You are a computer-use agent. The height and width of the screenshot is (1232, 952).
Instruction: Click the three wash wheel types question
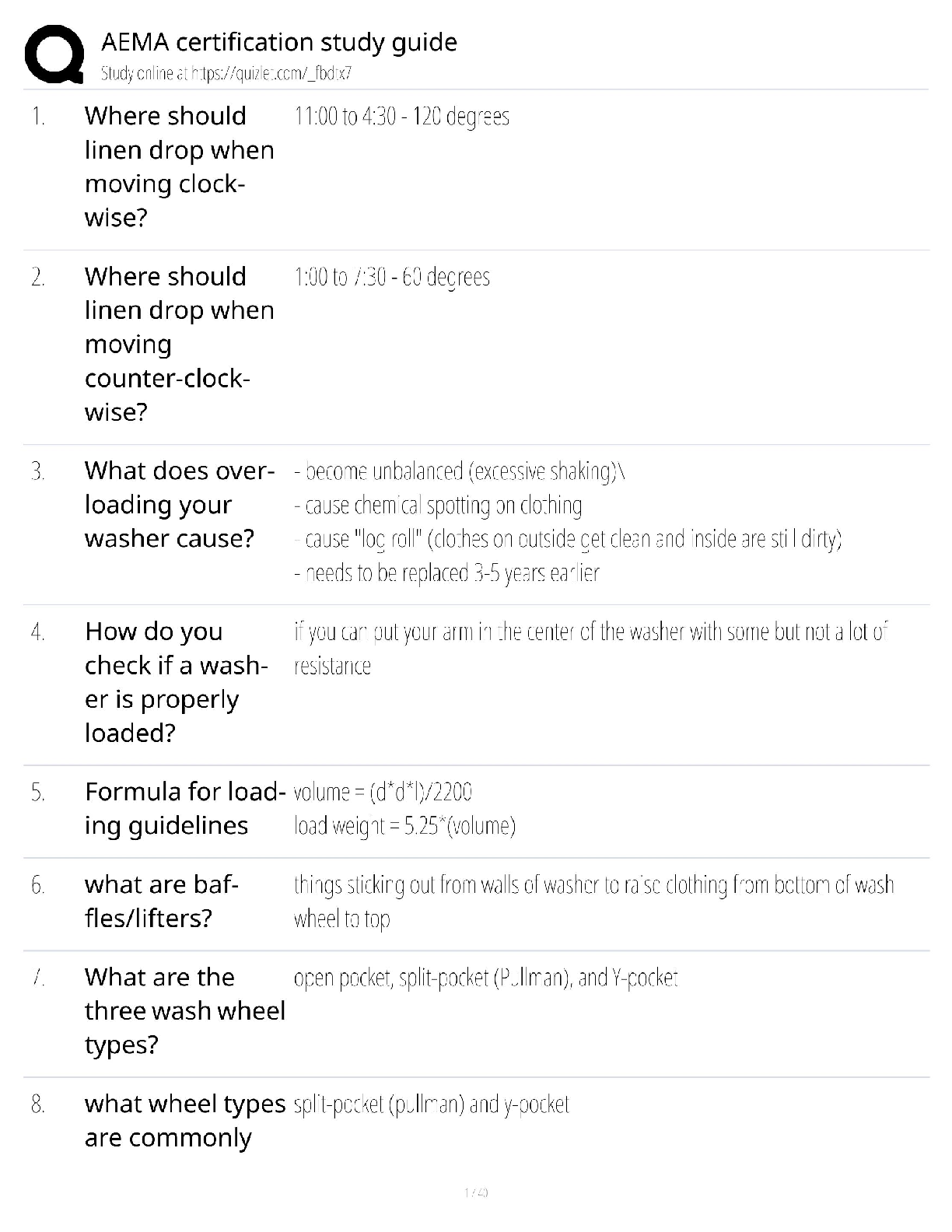click(184, 1010)
